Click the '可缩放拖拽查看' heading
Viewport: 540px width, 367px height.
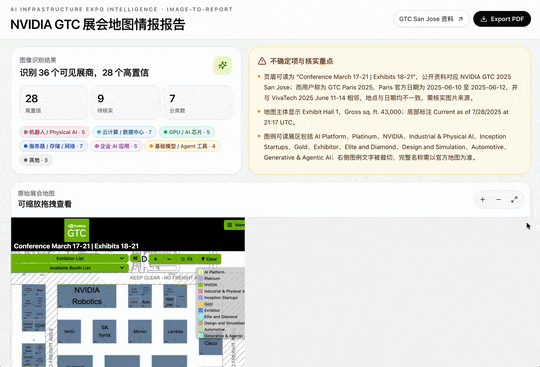click(x=45, y=204)
